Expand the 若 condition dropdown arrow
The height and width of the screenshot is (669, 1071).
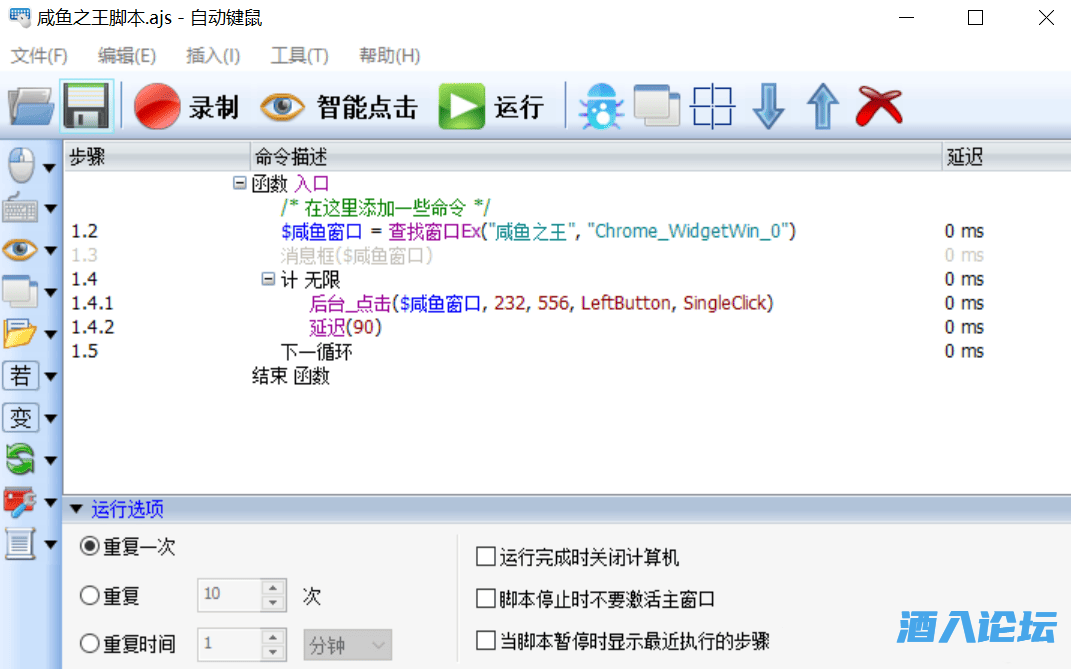(51, 377)
